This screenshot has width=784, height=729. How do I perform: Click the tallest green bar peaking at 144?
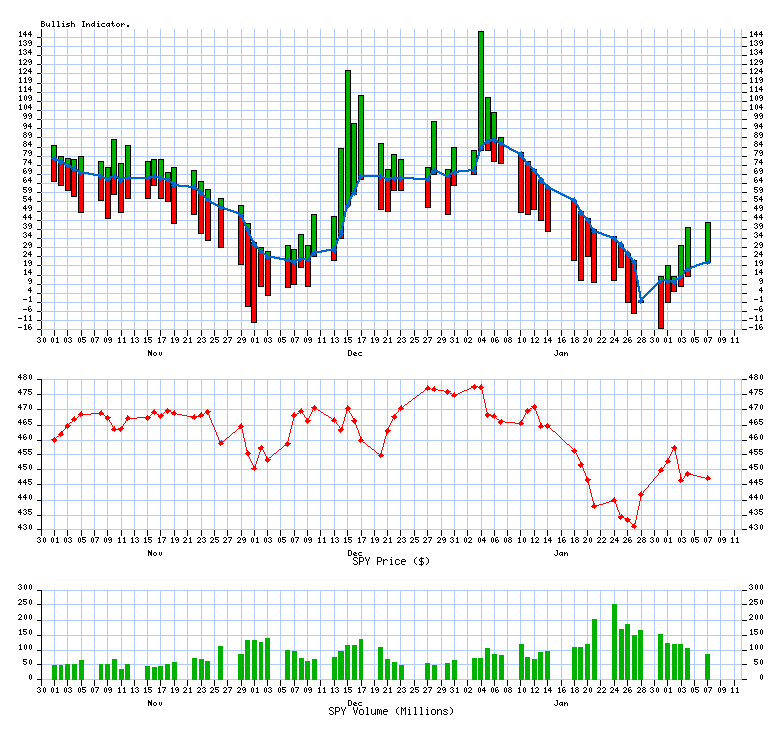click(481, 90)
